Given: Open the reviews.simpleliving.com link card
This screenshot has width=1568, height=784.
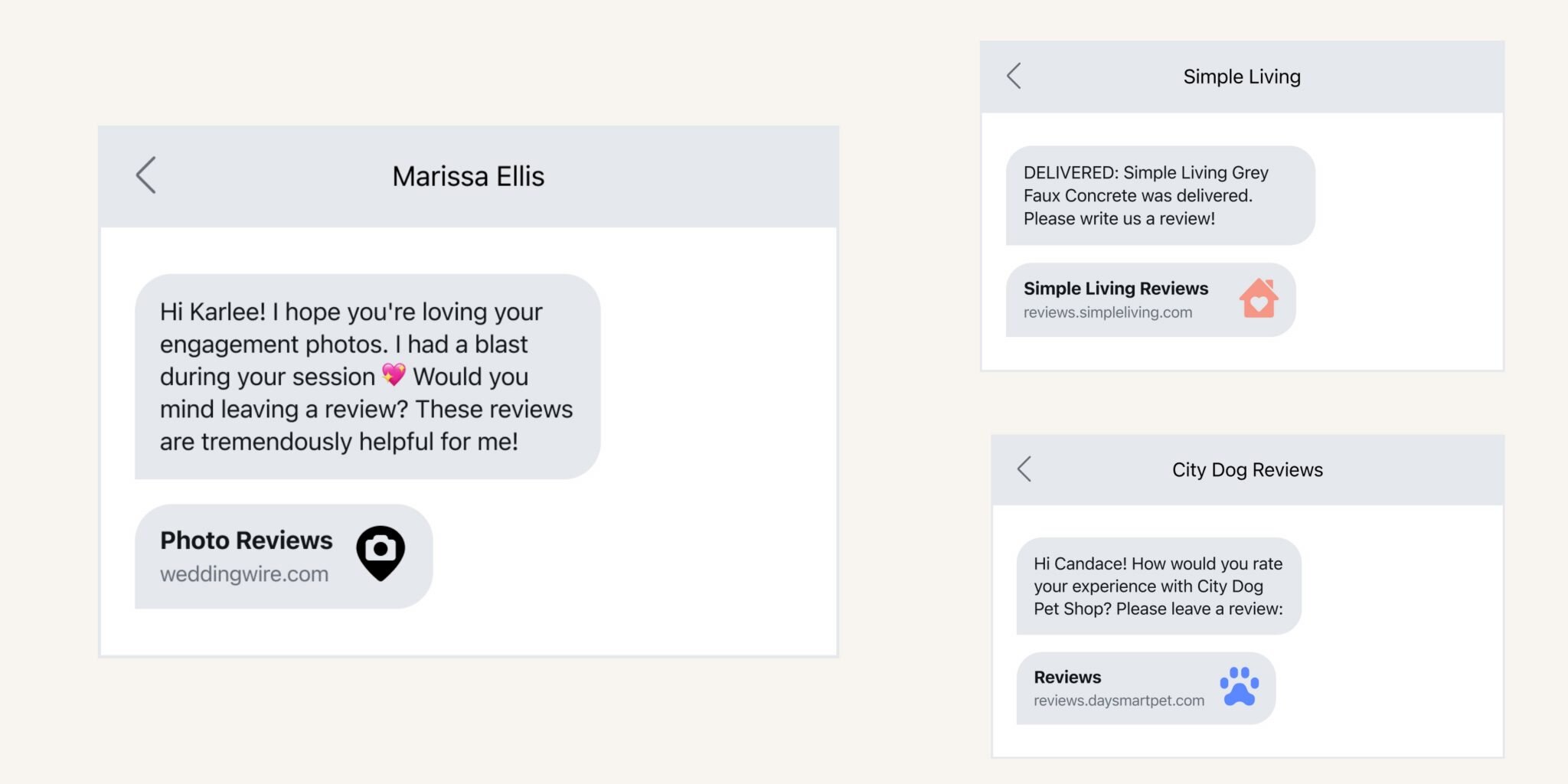Looking at the screenshot, I should [x=1108, y=312].
